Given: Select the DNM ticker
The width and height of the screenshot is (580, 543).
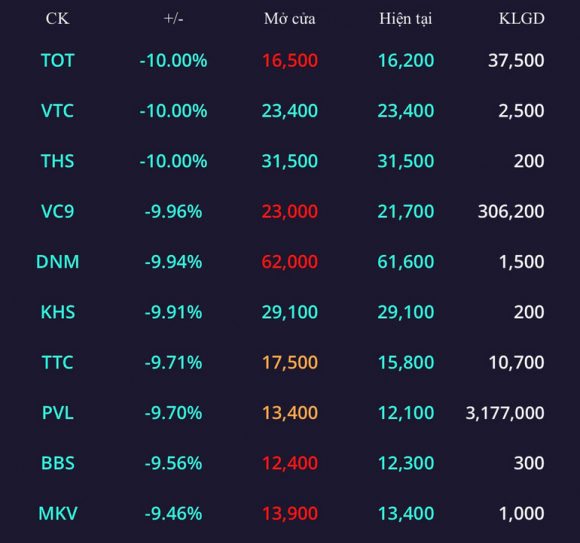Looking at the screenshot, I should pos(58,262).
